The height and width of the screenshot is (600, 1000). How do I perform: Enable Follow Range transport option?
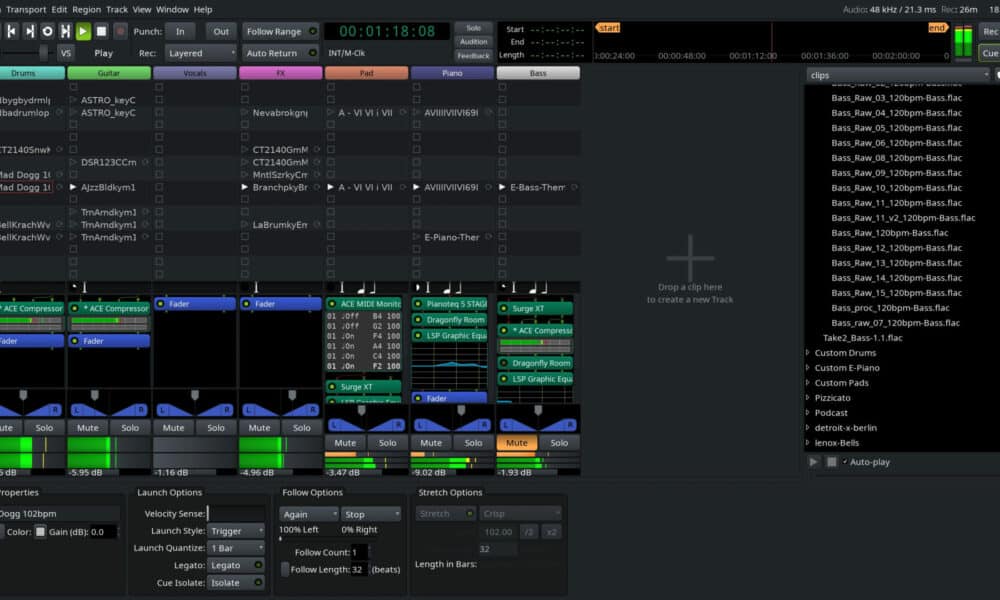click(280, 31)
